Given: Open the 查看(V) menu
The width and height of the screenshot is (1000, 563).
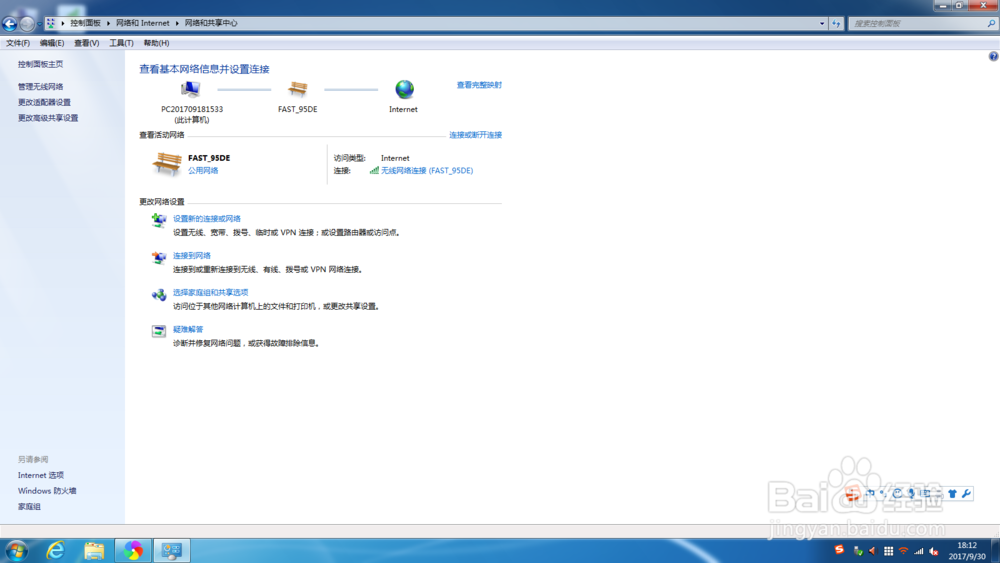Looking at the screenshot, I should coord(87,43).
